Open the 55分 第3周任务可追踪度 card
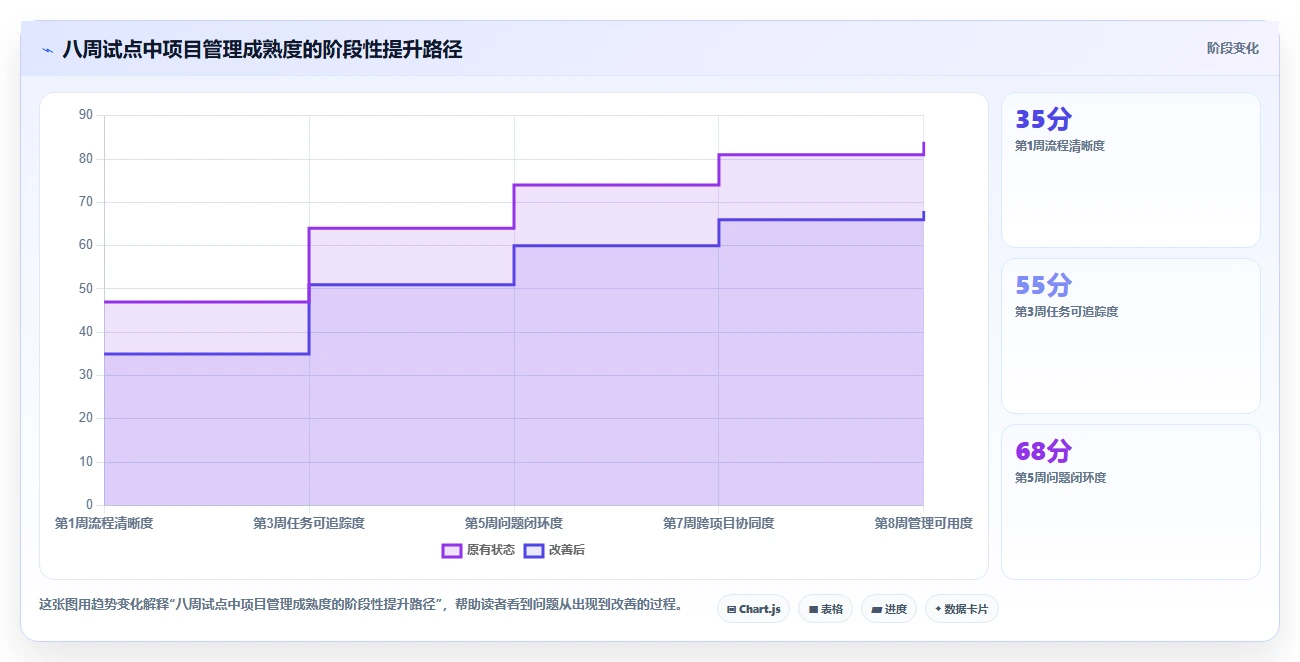Image resolution: width=1300 pixels, height=662 pixels. 1130,336
